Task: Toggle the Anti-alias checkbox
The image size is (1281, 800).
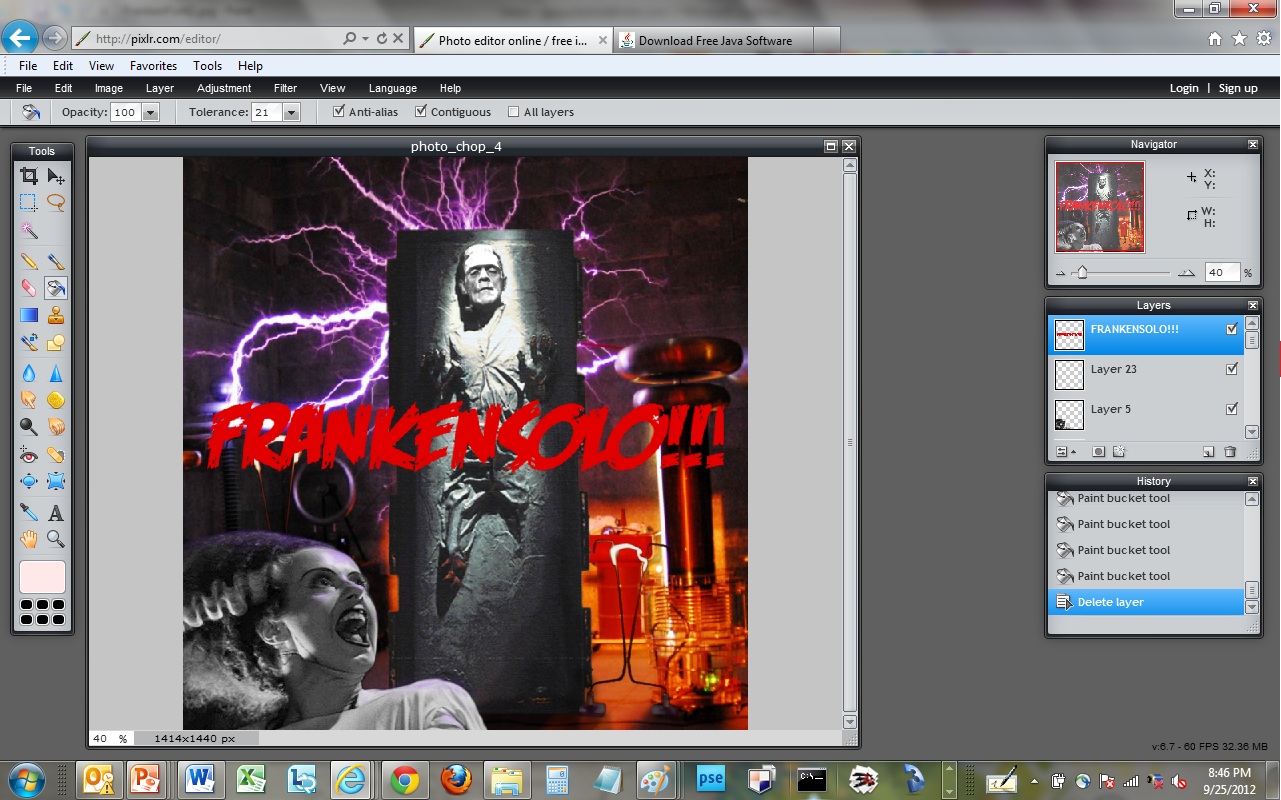Action: (x=339, y=111)
